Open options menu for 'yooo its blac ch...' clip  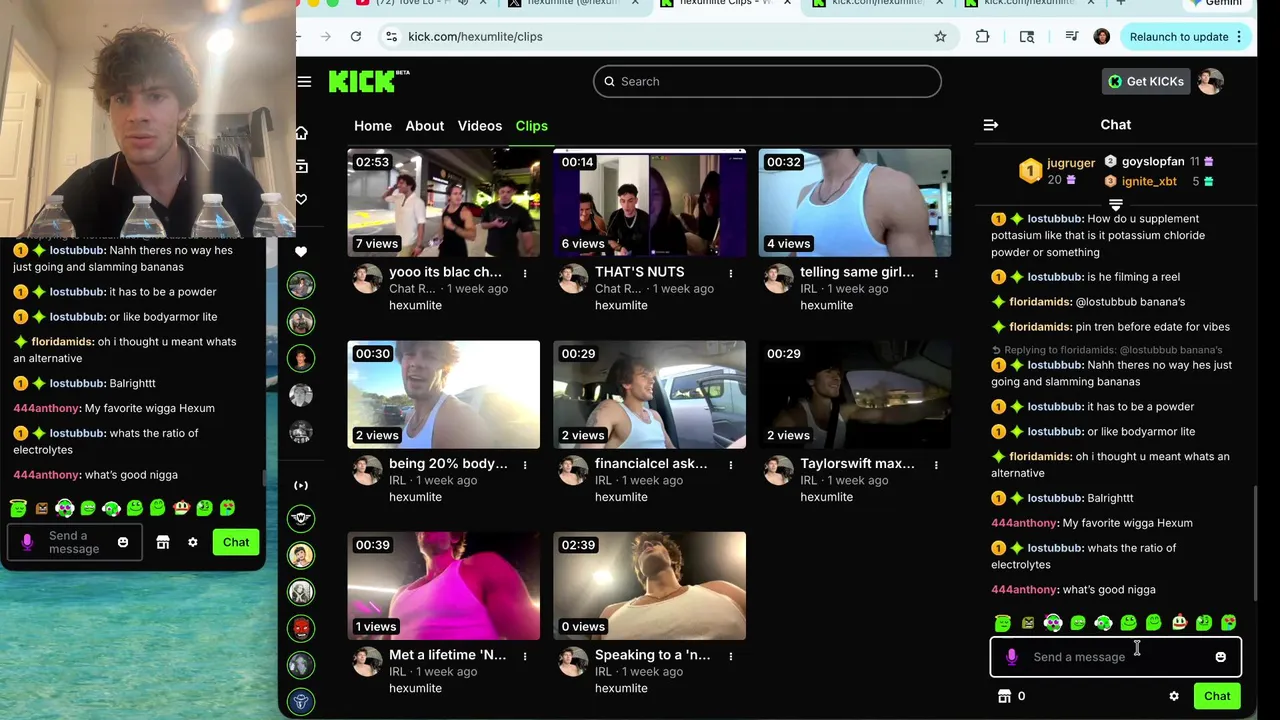point(525,273)
